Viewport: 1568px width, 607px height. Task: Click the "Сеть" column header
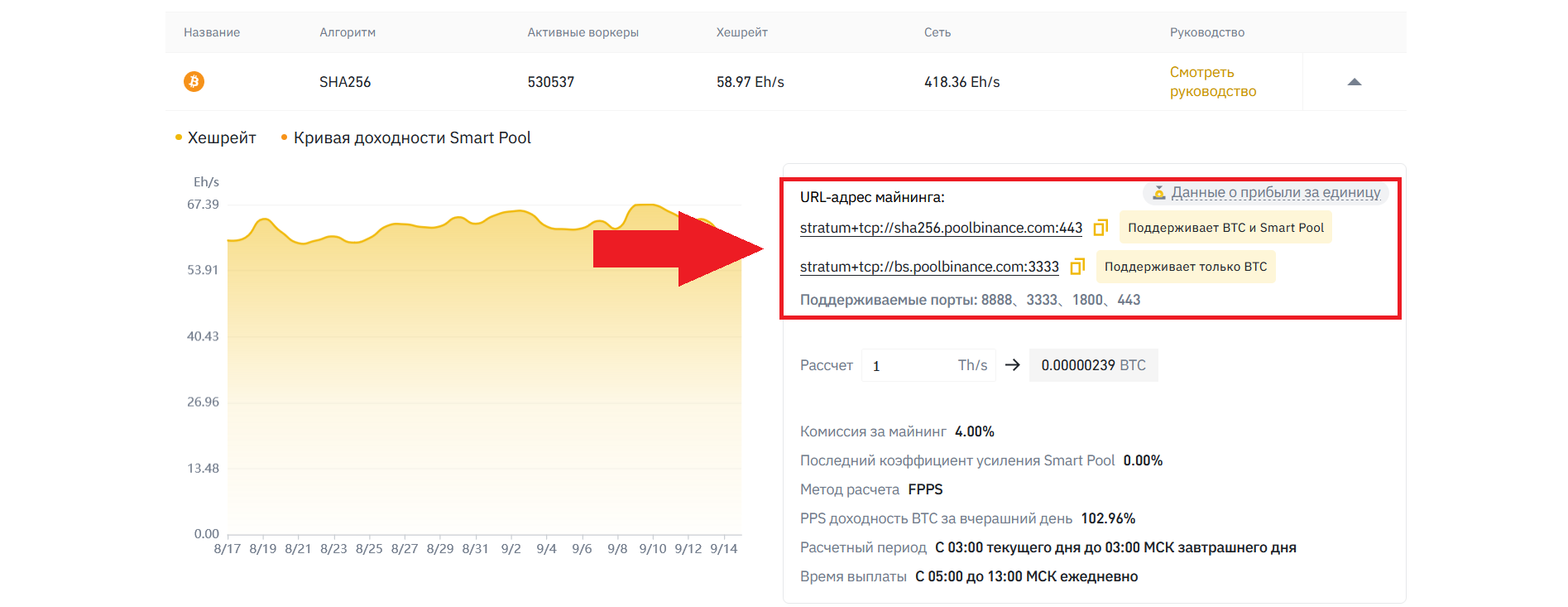937,32
